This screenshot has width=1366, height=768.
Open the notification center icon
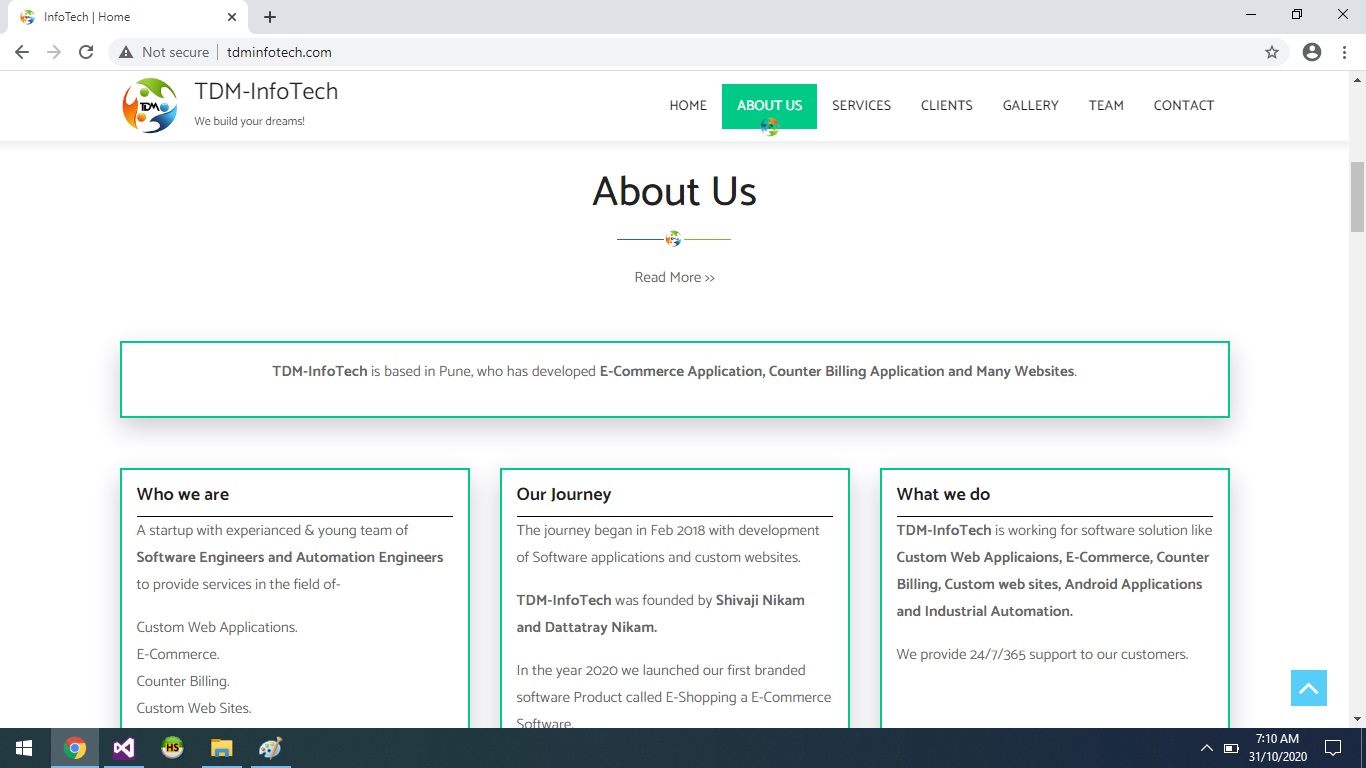1332,748
